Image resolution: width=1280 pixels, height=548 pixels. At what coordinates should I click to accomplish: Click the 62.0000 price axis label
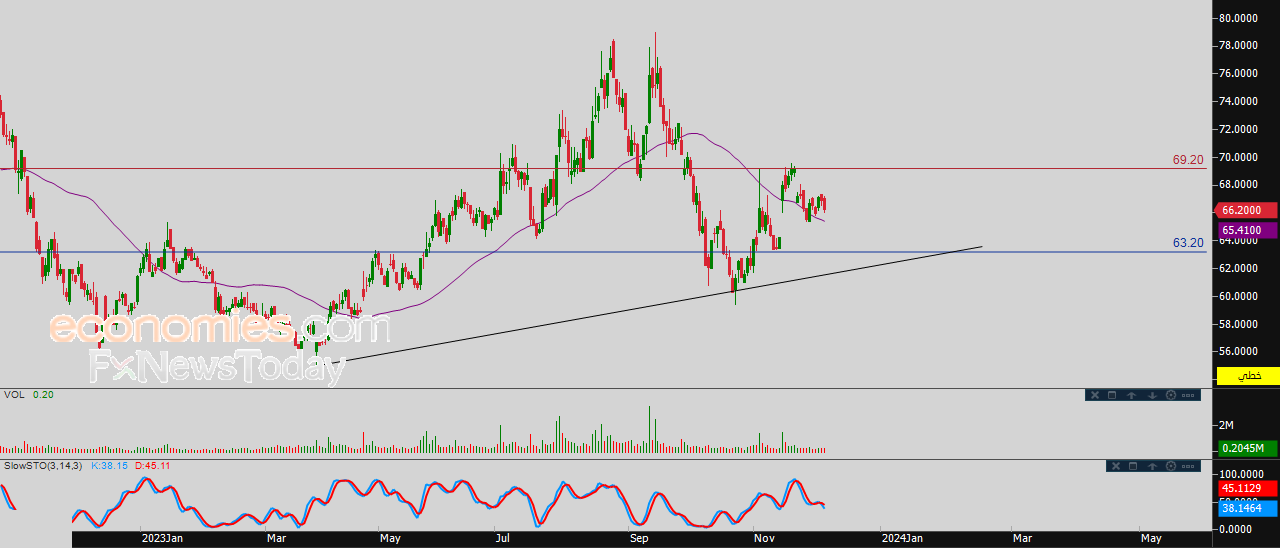pyautogui.click(x=1237, y=268)
